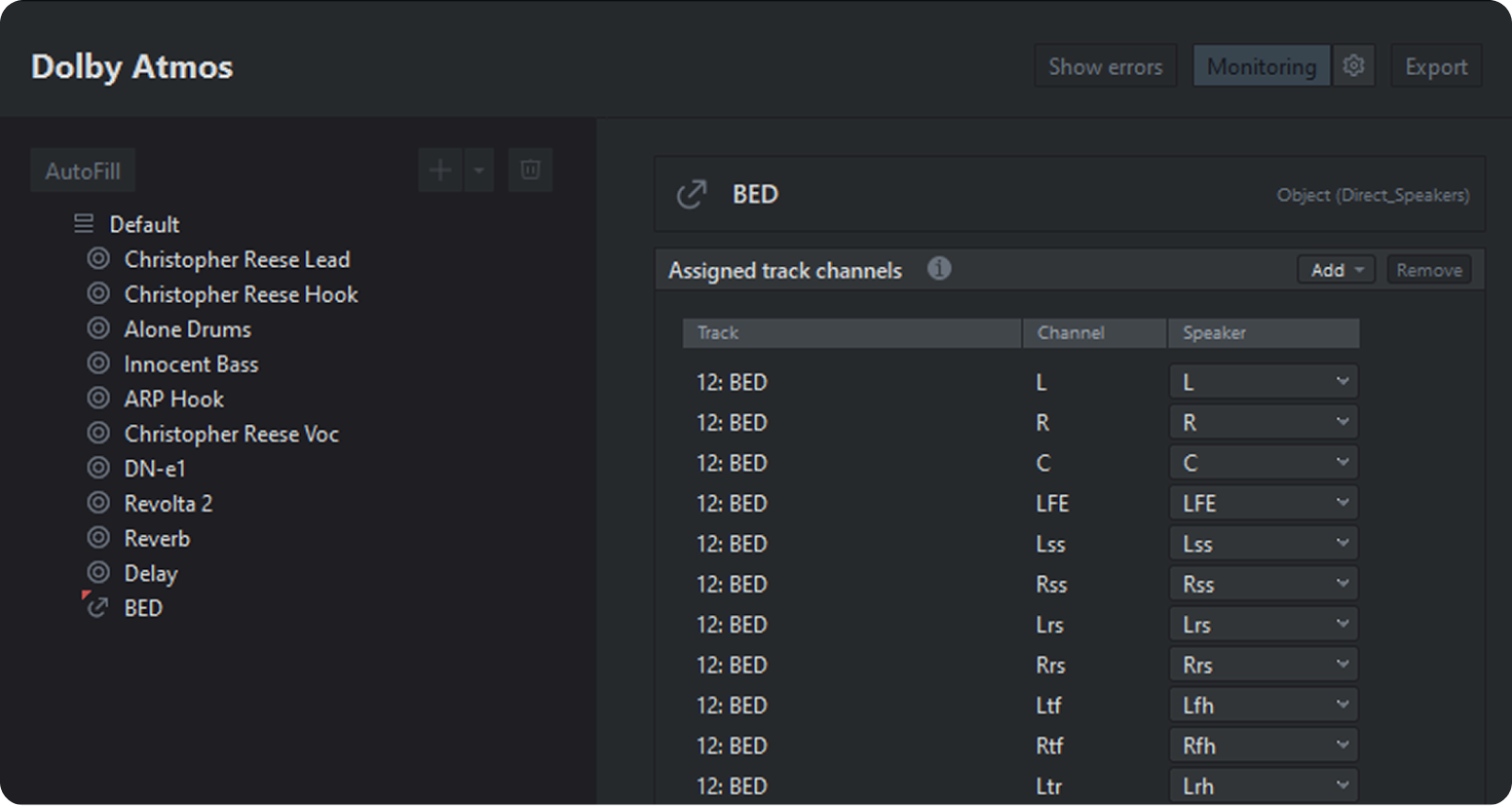Image resolution: width=1512 pixels, height=806 pixels.
Task: Click object icon for Christopher Reese Hook
Action: click(98, 292)
